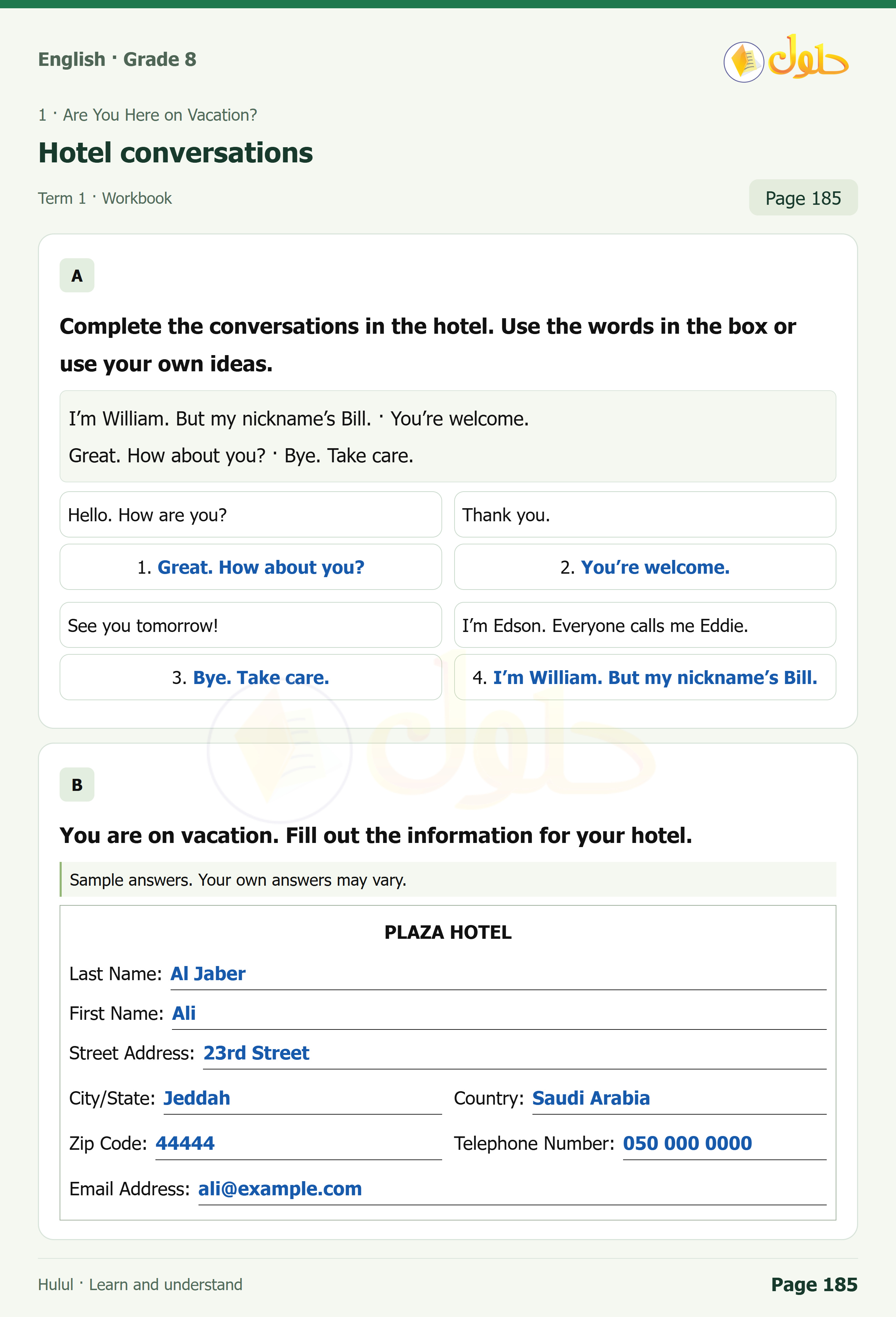The height and width of the screenshot is (1317, 896).
Task: Click 'Great. How about you?' in the word box
Action: 167,456
